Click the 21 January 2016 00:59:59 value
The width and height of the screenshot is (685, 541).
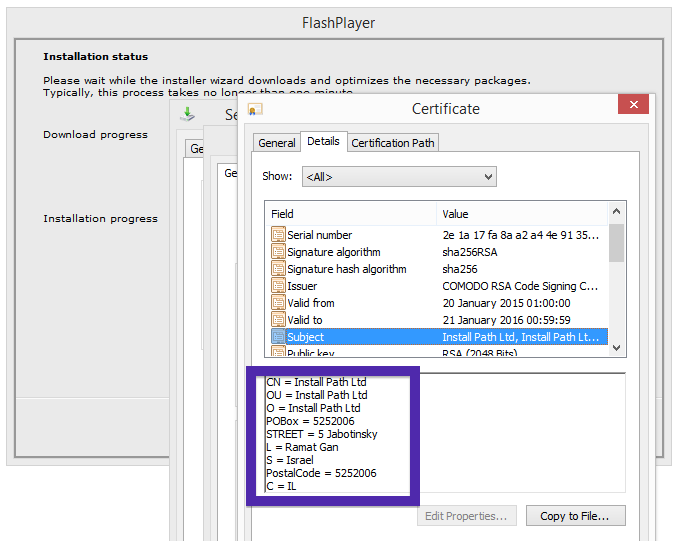click(506, 320)
